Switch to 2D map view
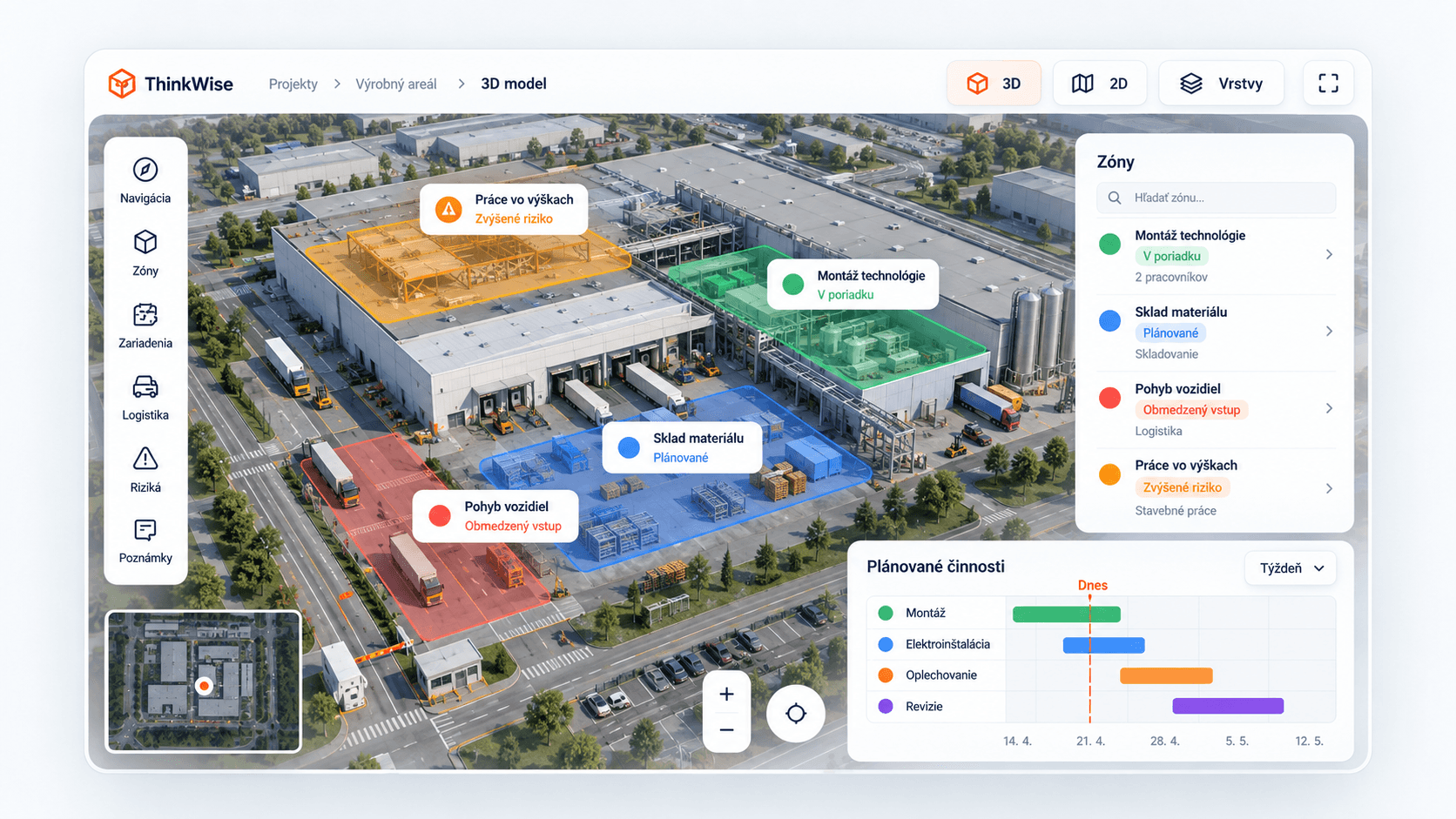Image resolution: width=1456 pixels, height=819 pixels. [x=1100, y=84]
